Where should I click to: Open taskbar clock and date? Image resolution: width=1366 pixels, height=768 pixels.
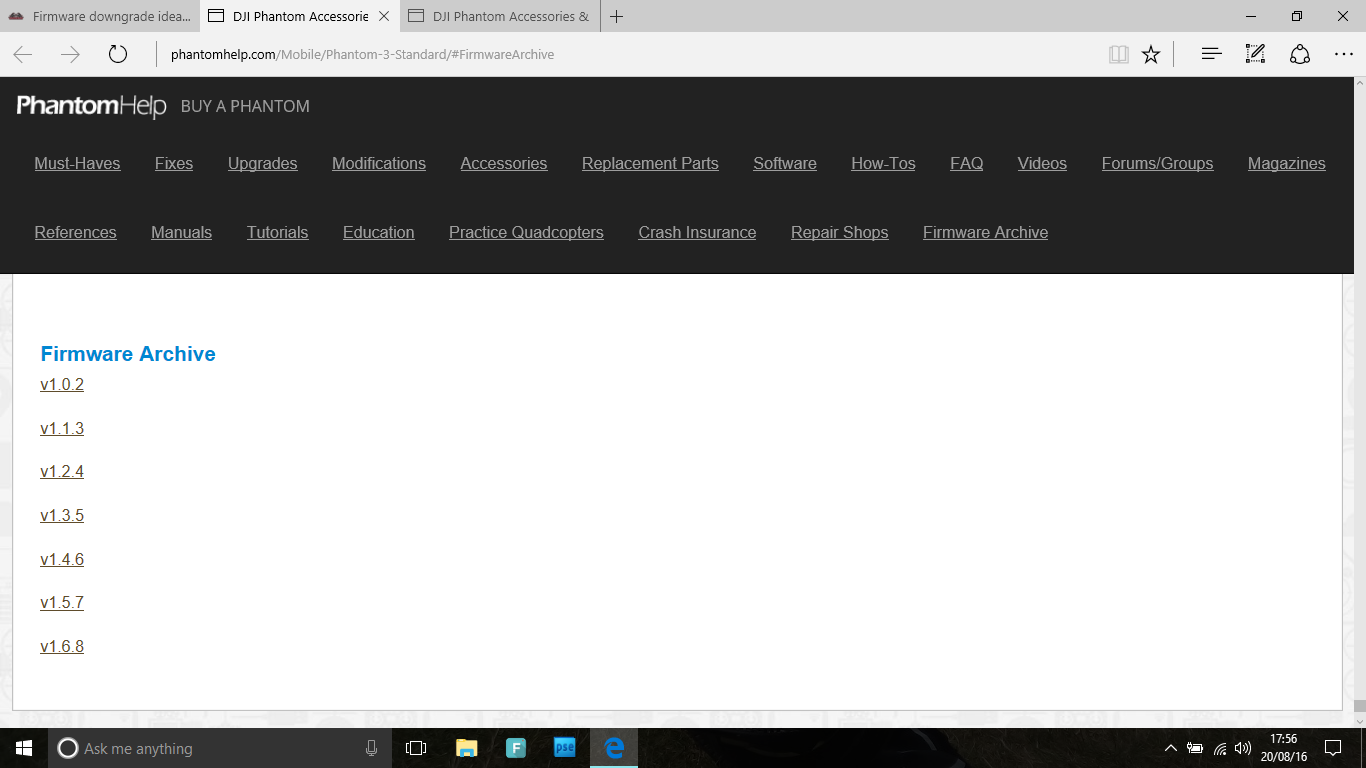(1283, 748)
